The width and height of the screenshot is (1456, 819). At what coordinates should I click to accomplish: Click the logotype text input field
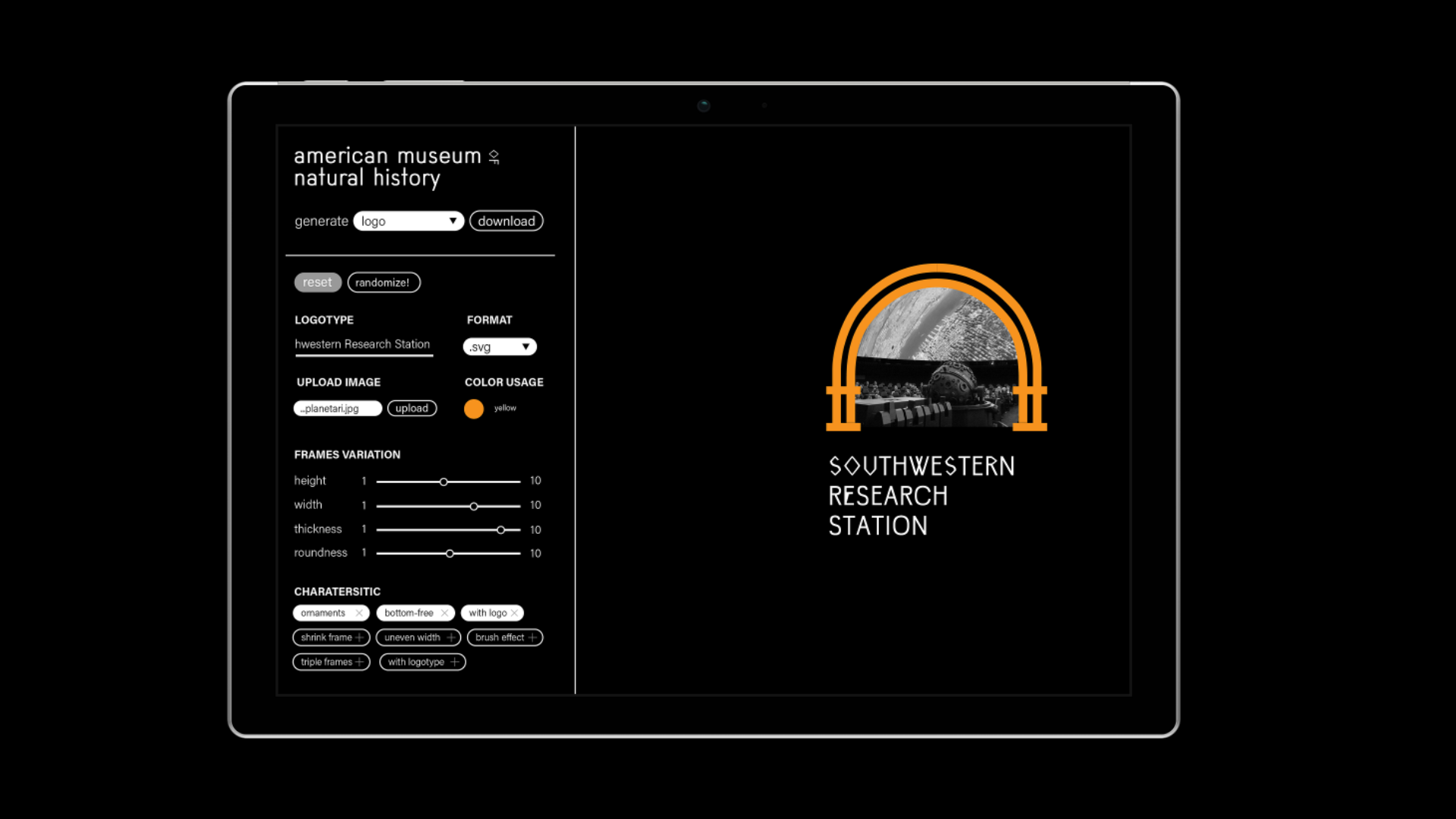[x=363, y=344]
